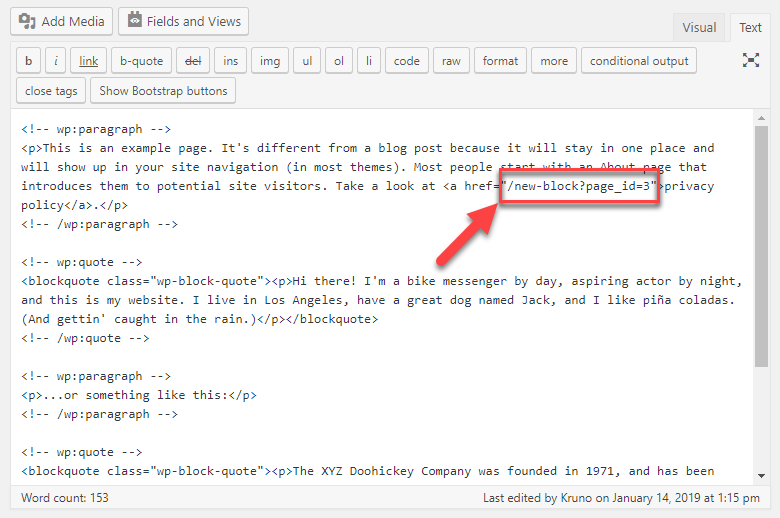Click the "(And gettin' caught in the rain.)" line

point(199,319)
